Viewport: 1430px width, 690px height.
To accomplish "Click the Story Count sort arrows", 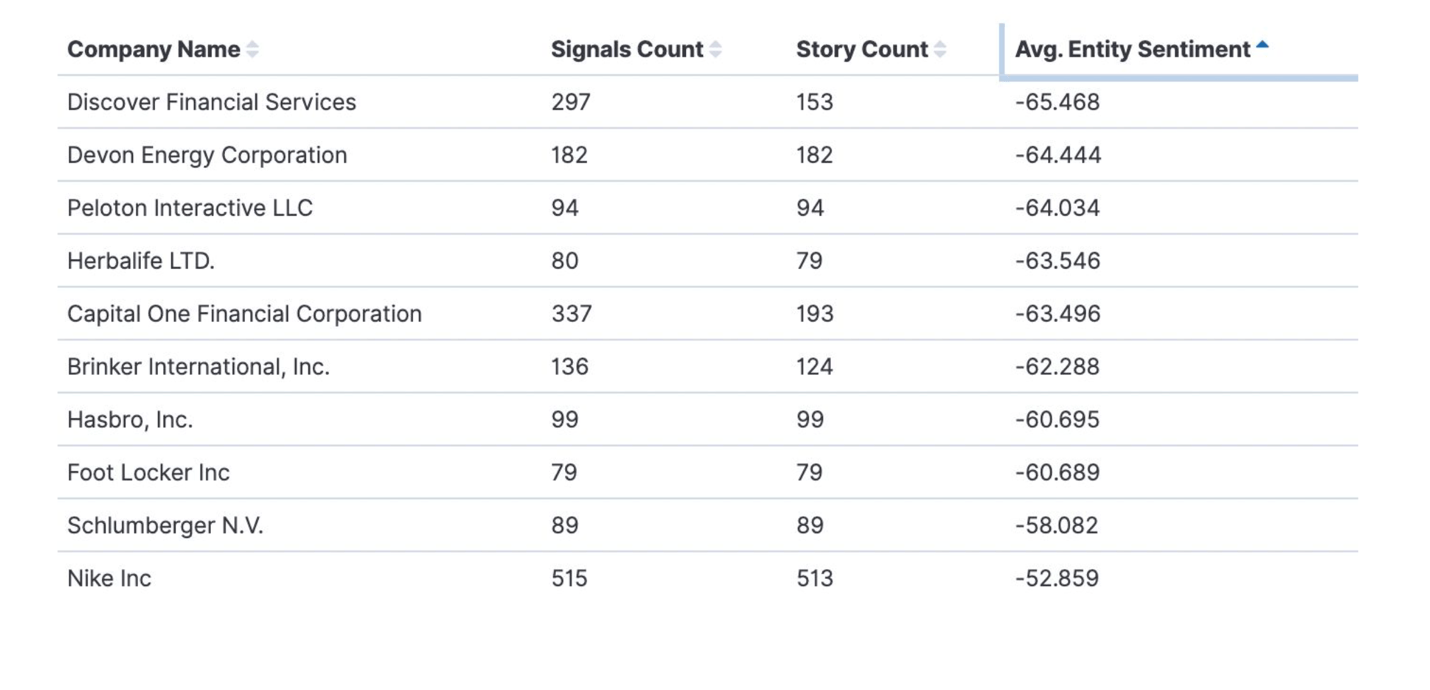I will [x=940, y=49].
